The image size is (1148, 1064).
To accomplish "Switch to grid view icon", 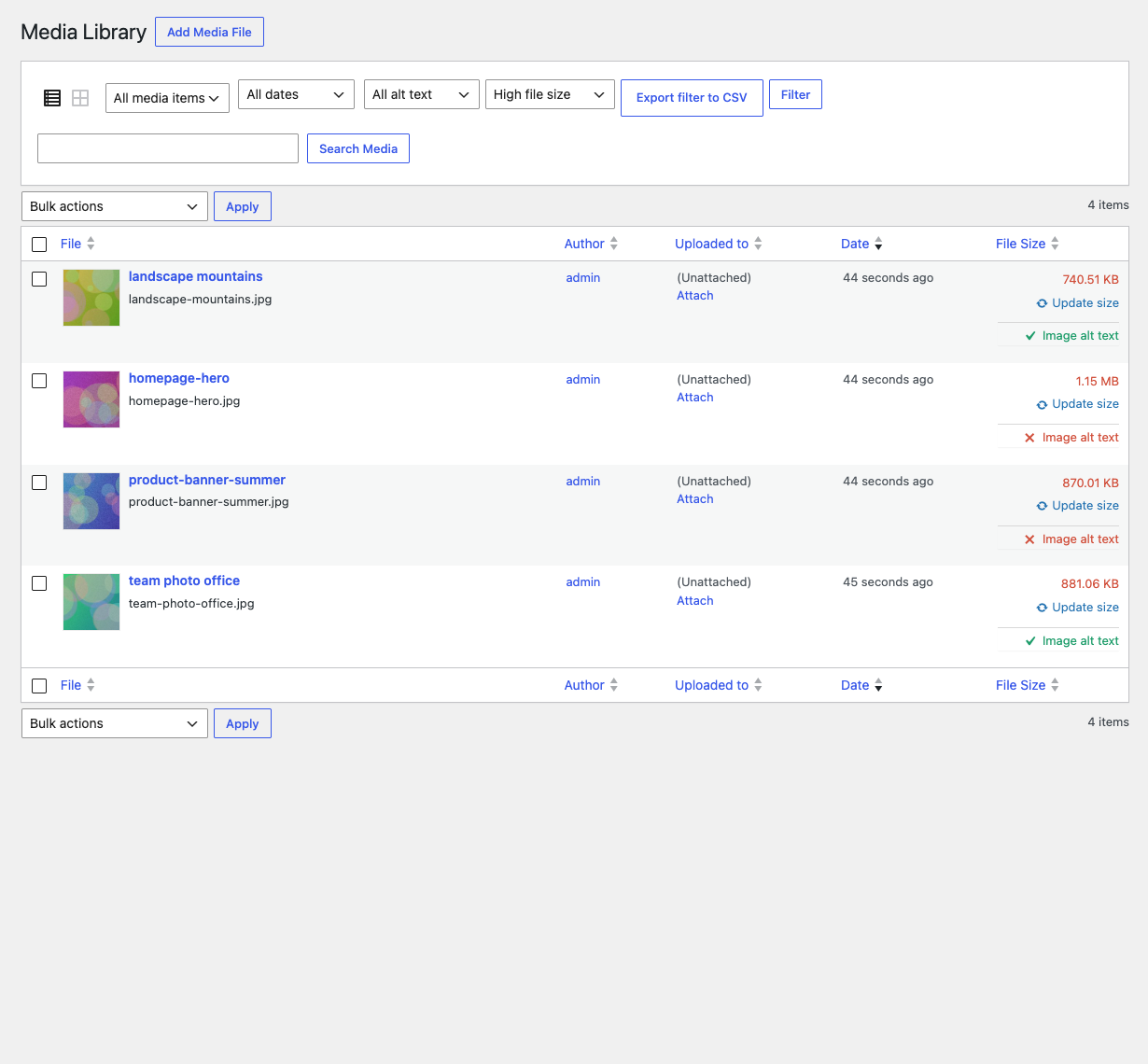I will (80, 98).
